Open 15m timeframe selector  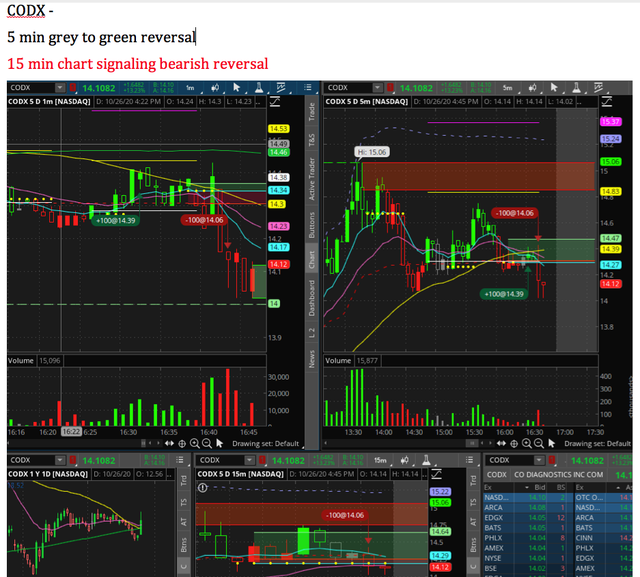pyautogui.click(x=381, y=460)
